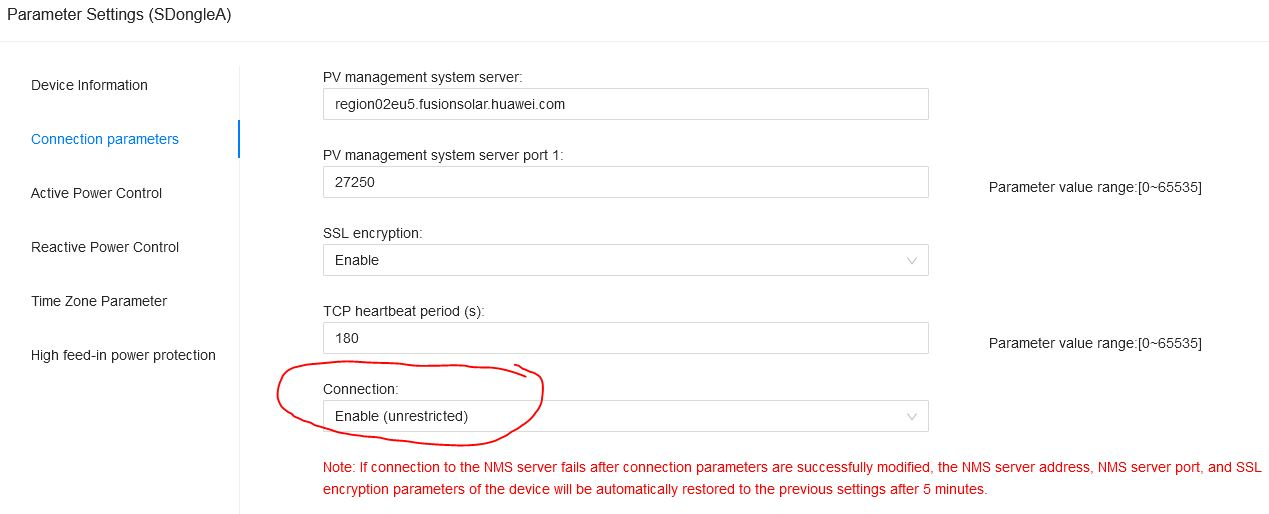Viewport: 1269px width, 514px height.
Task: Click the server port 1 field
Action: [625, 182]
